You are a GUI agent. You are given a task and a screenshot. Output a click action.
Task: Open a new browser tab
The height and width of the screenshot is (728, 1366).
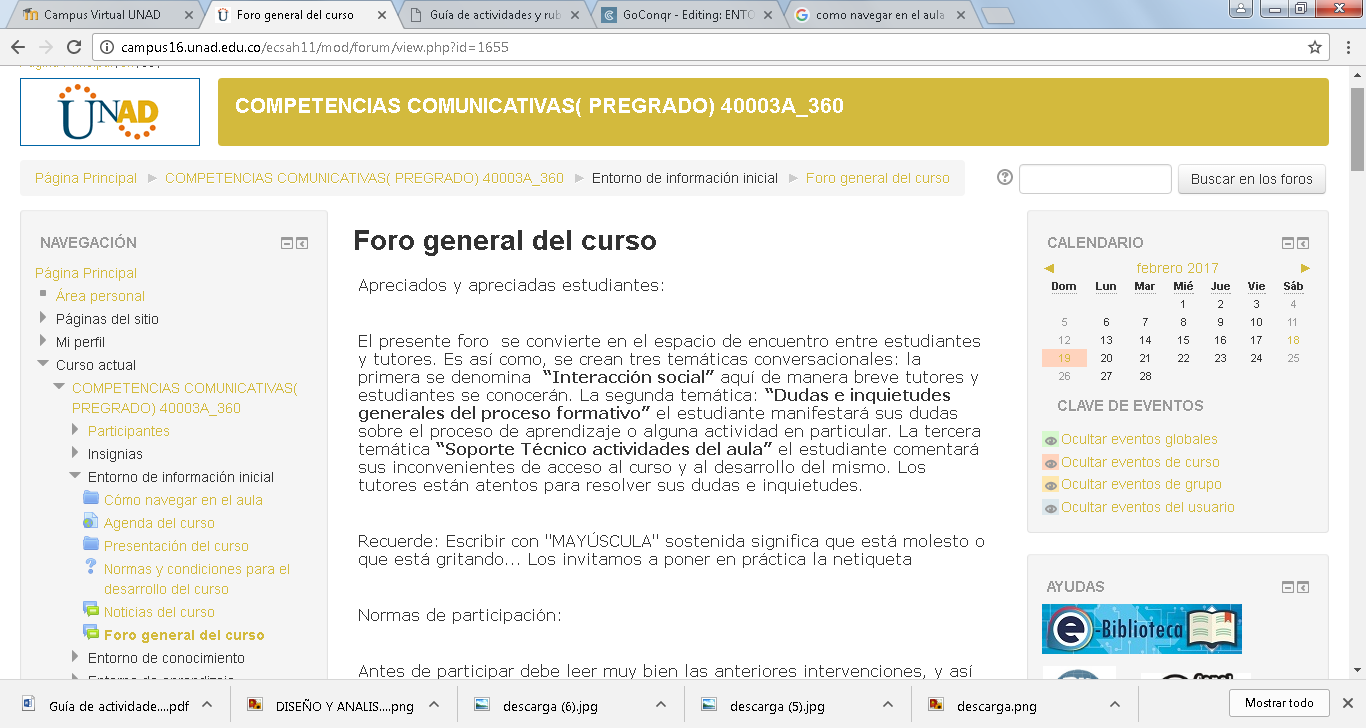click(x=998, y=15)
